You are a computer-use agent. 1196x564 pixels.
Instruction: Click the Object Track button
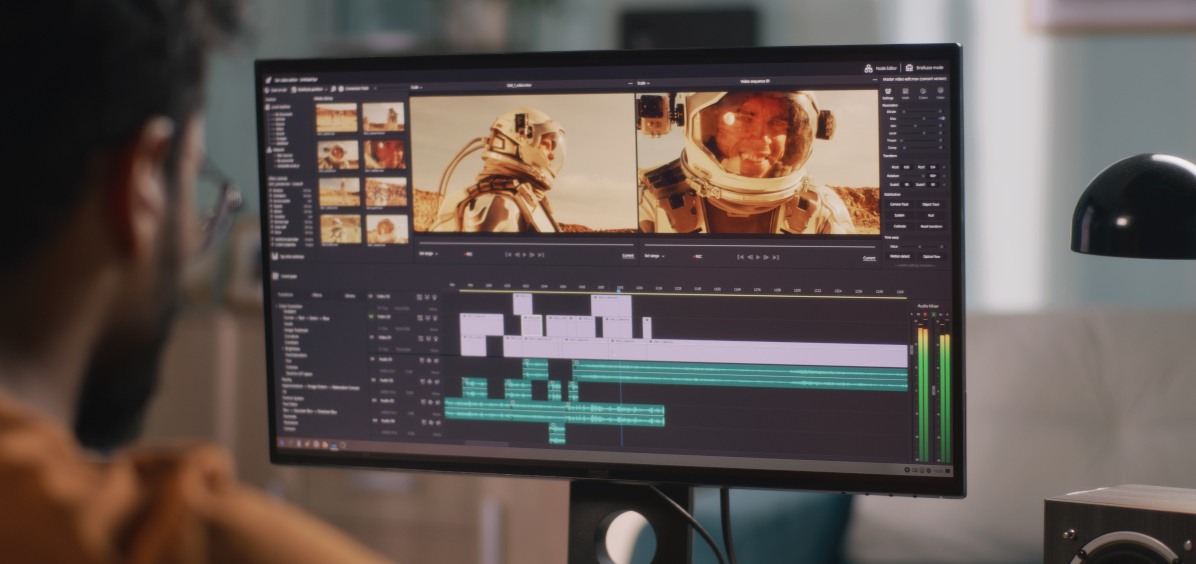pyautogui.click(x=931, y=205)
